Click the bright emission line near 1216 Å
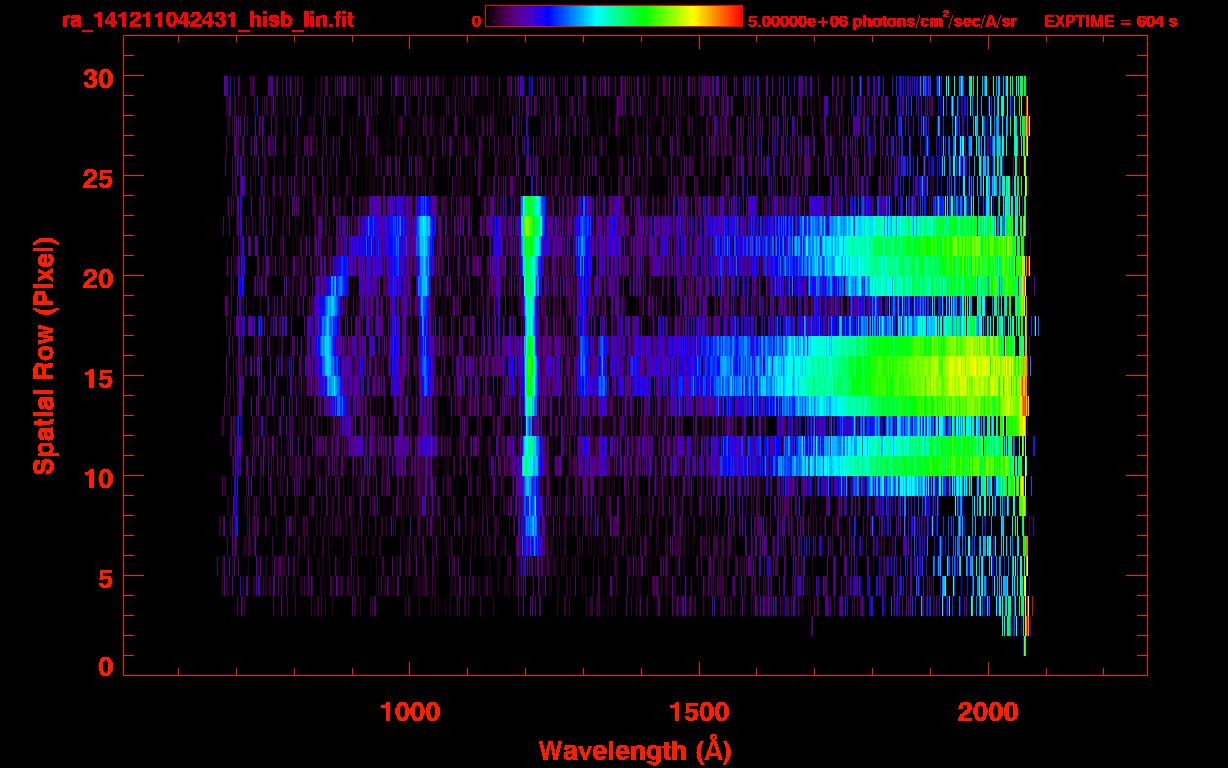 [530, 375]
